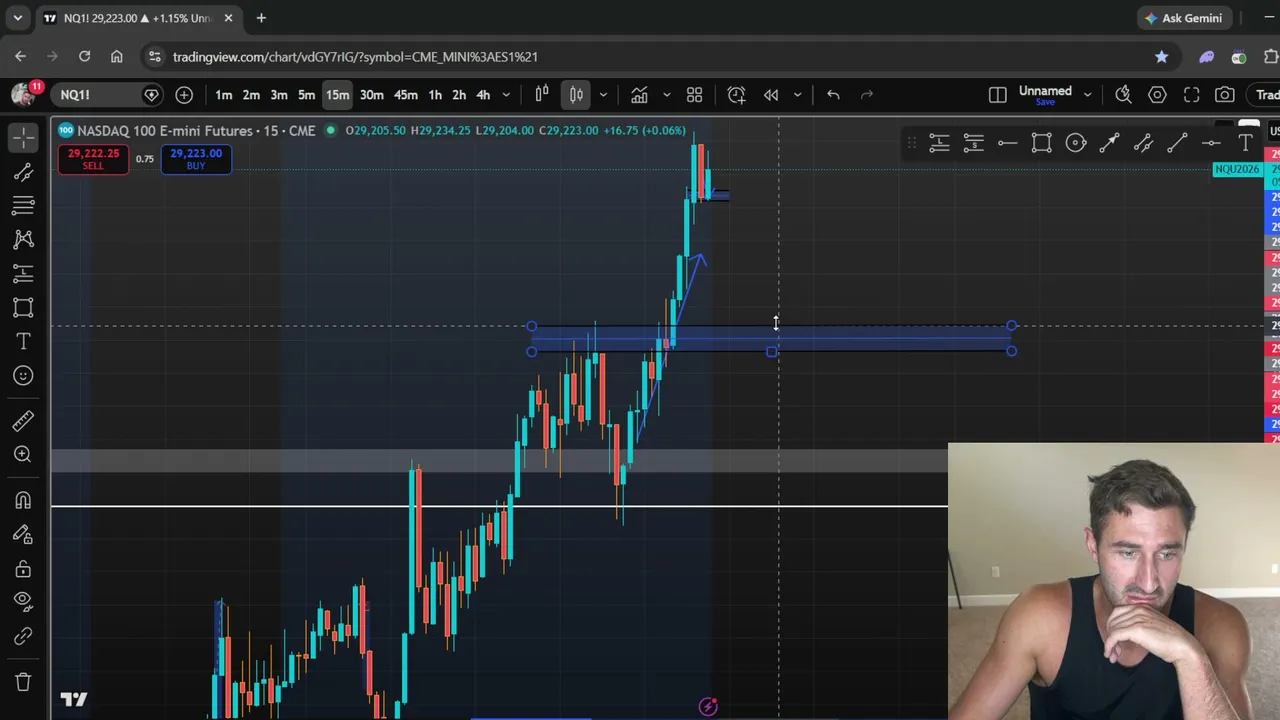The height and width of the screenshot is (720, 1280).
Task: Toggle magnet mode in the left sidebar
Action: [23, 501]
